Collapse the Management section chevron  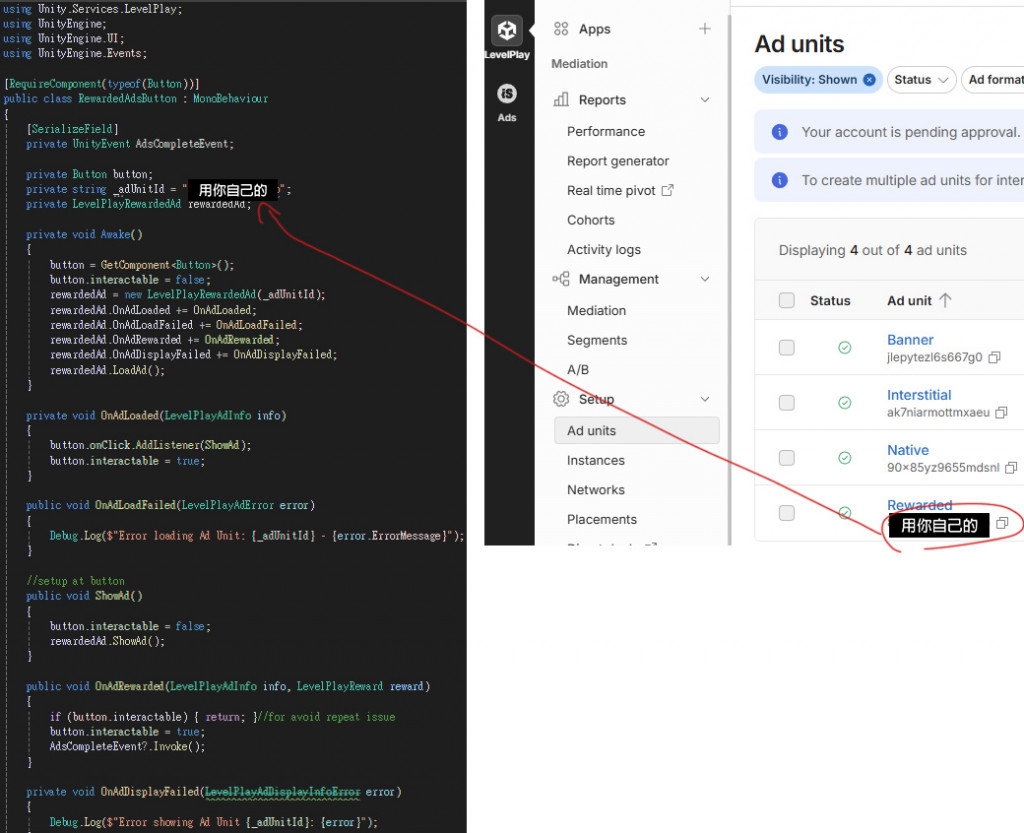click(705, 279)
